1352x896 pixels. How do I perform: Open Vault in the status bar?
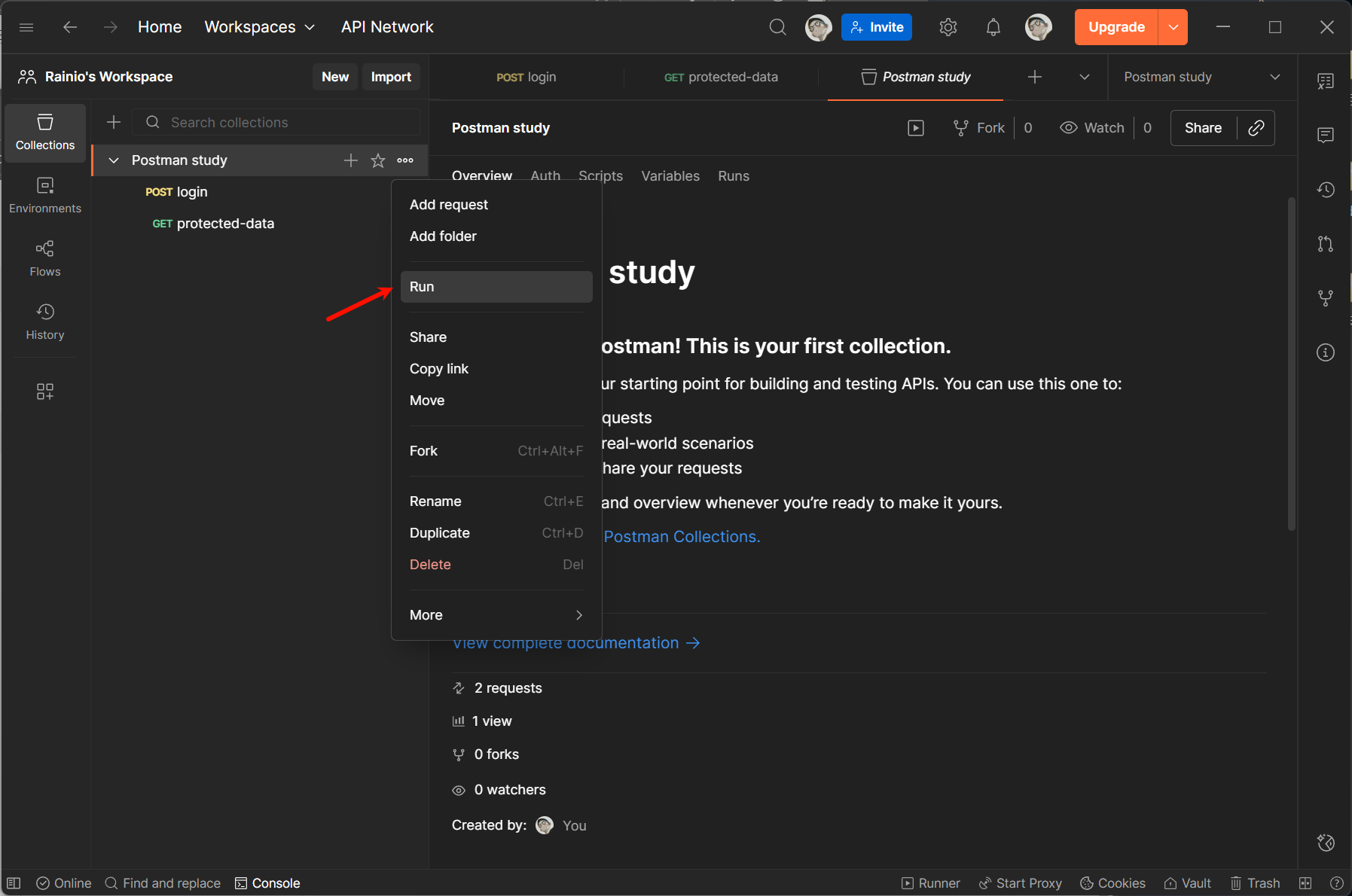pyautogui.click(x=1188, y=883)
